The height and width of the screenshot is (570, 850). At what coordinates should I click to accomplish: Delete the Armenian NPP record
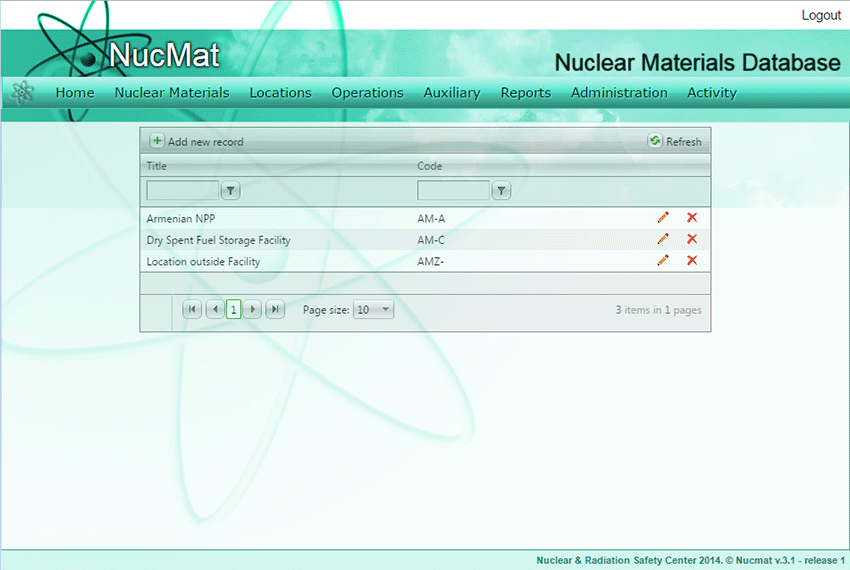pyautogui.click(x=691, y=218)
